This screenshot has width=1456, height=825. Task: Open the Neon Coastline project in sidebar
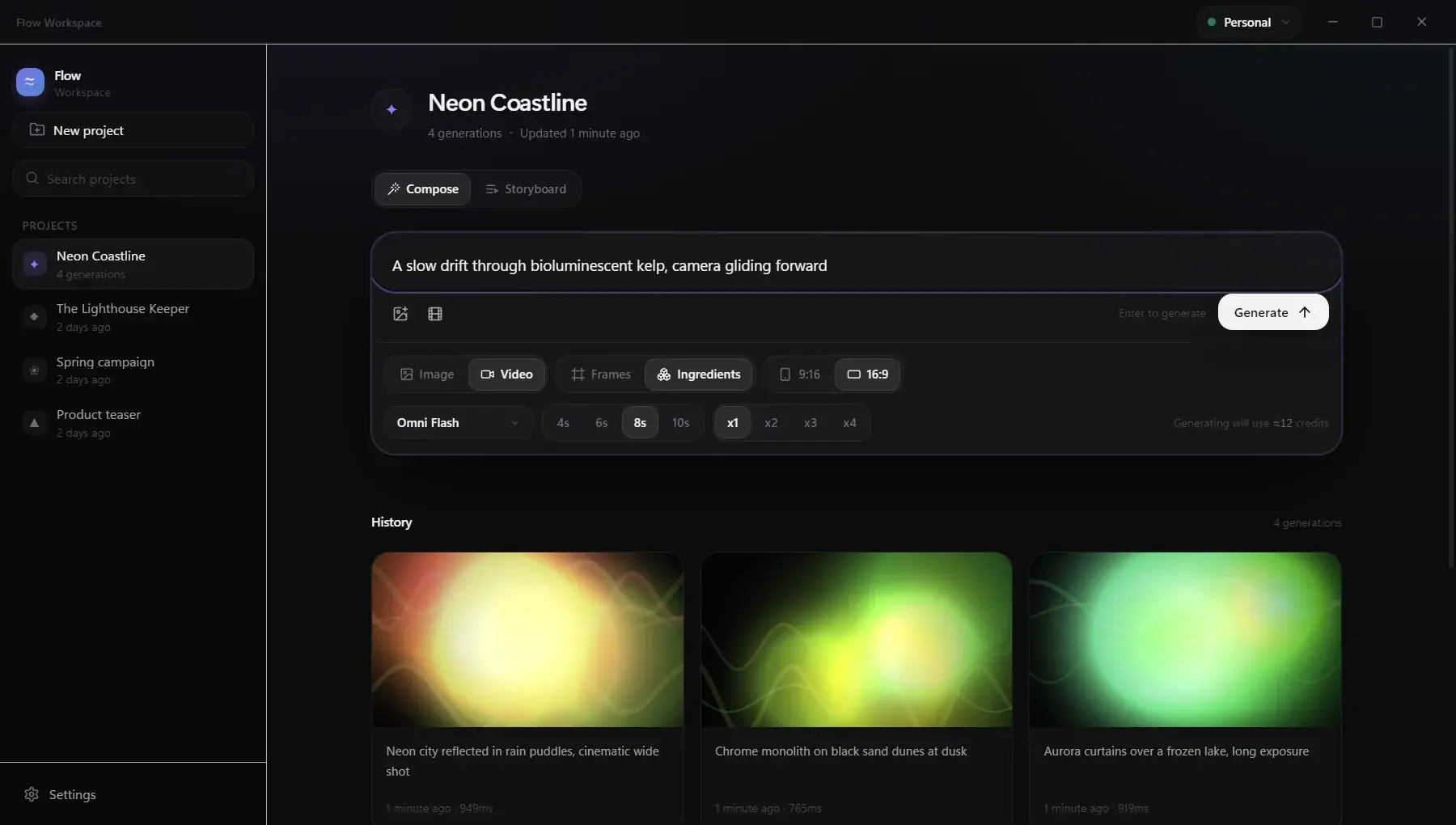[133, 264]
